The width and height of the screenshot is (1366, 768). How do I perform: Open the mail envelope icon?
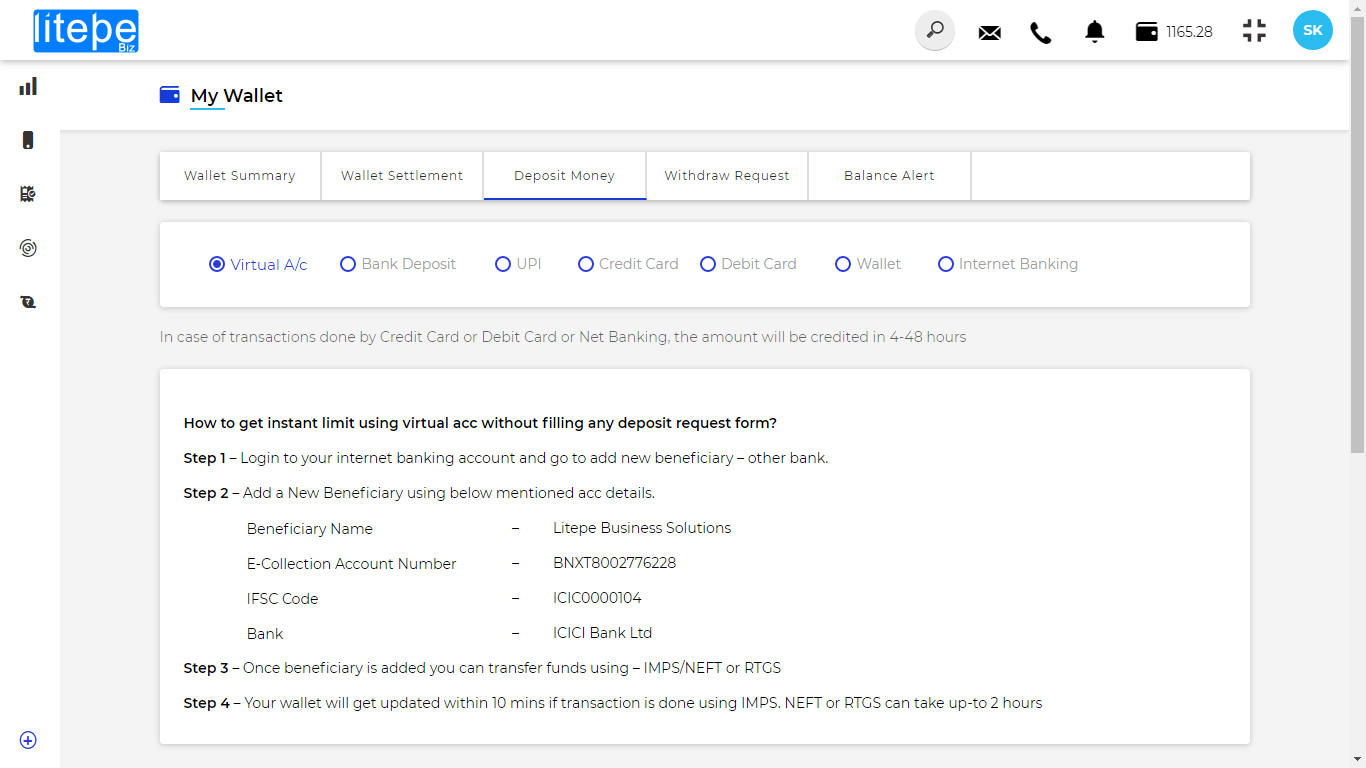click(989, 32)
